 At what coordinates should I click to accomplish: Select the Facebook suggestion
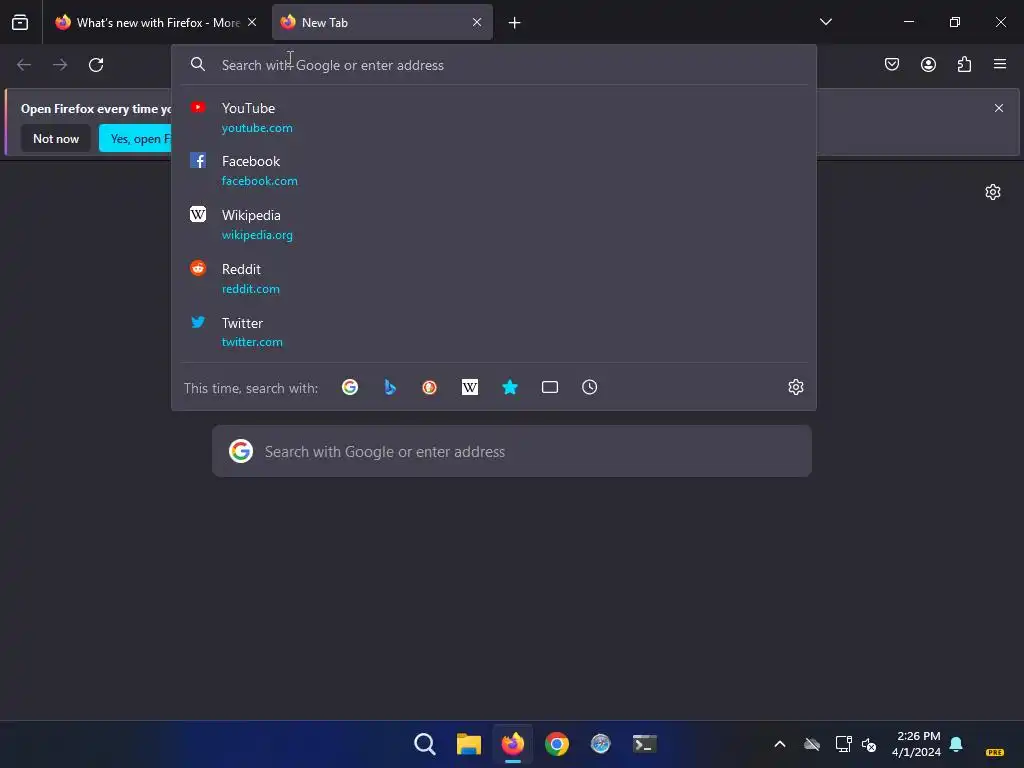[x=494, y=170]
